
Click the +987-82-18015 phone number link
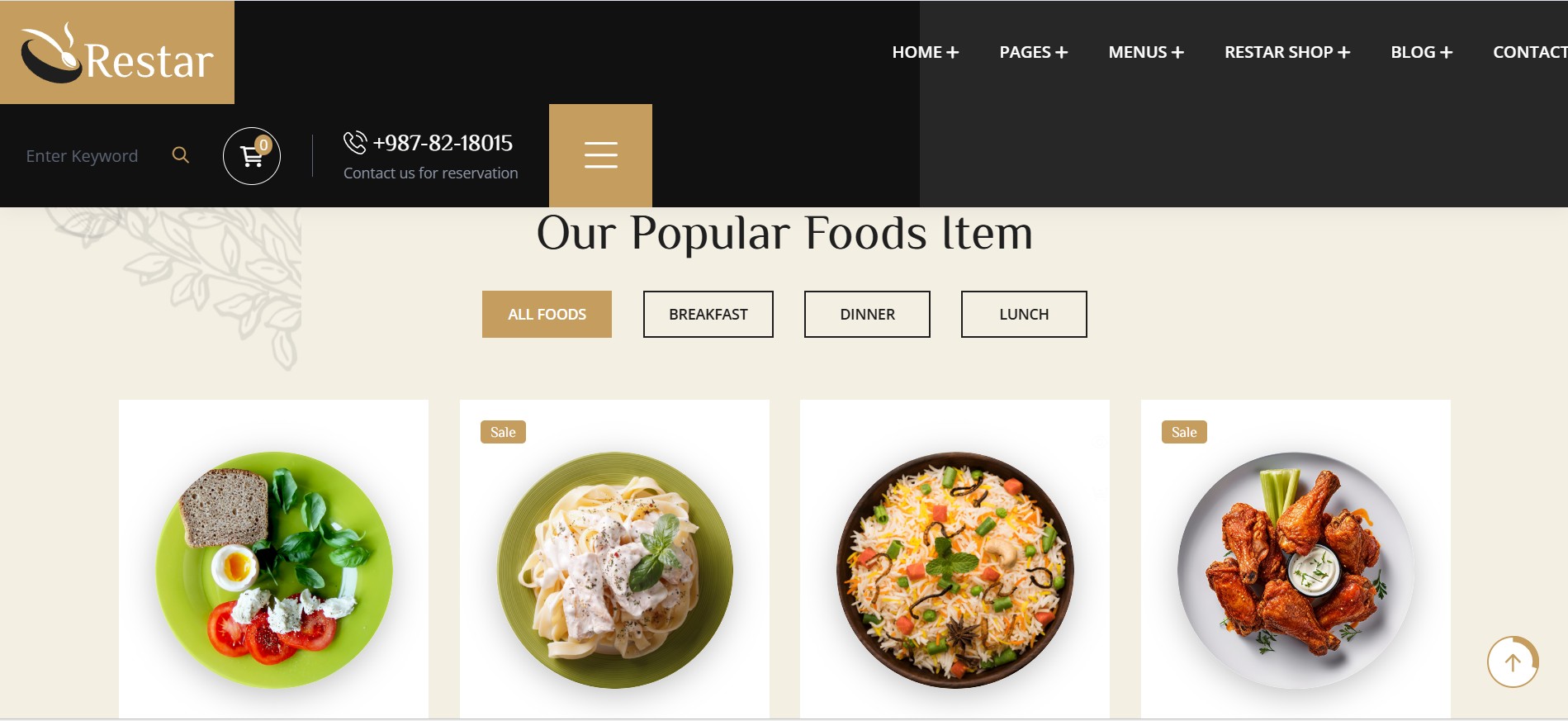point(443,143)
